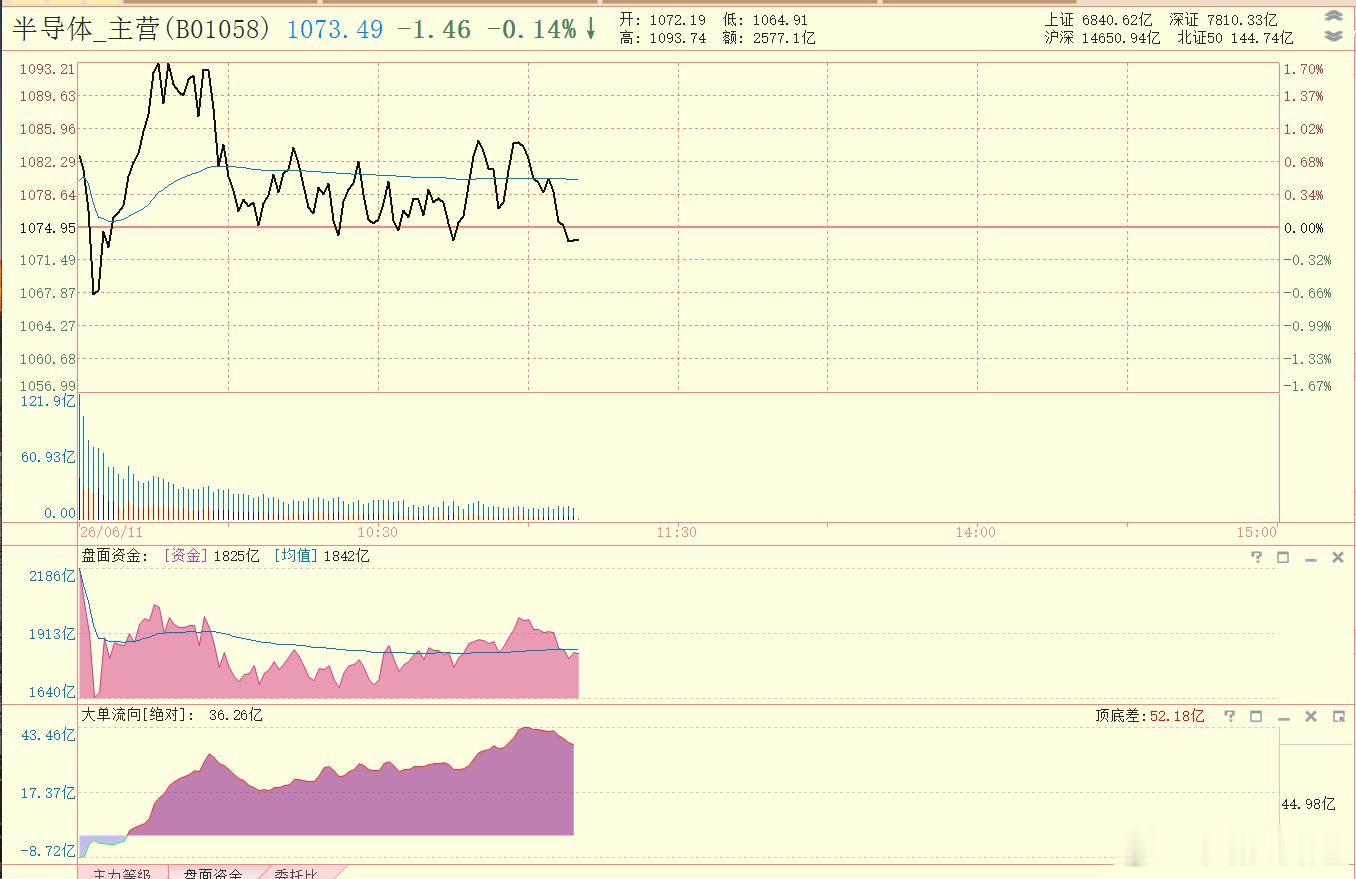The image size is (1356, 879).
Task: Click the 盘面资金: panel title
Action: [115, 556]
